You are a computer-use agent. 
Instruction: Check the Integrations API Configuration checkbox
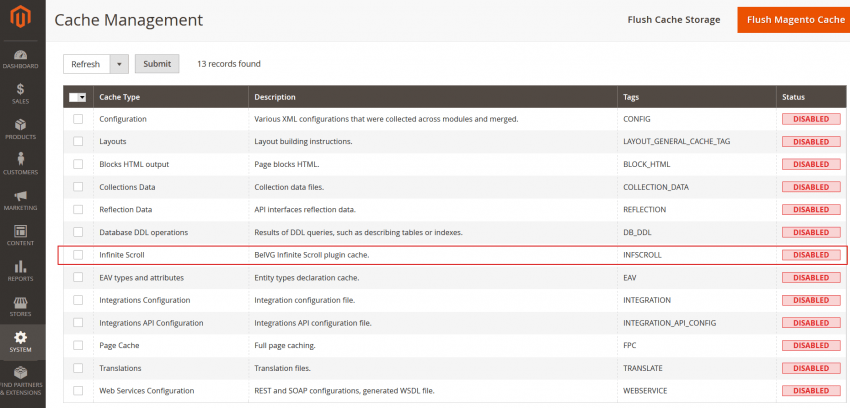click(x=78, y=322)
